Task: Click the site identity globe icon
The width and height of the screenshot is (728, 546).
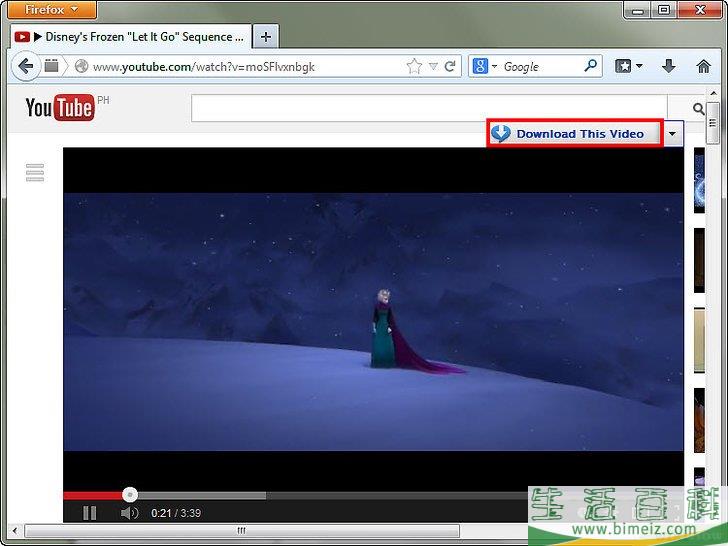Action: 82,66
